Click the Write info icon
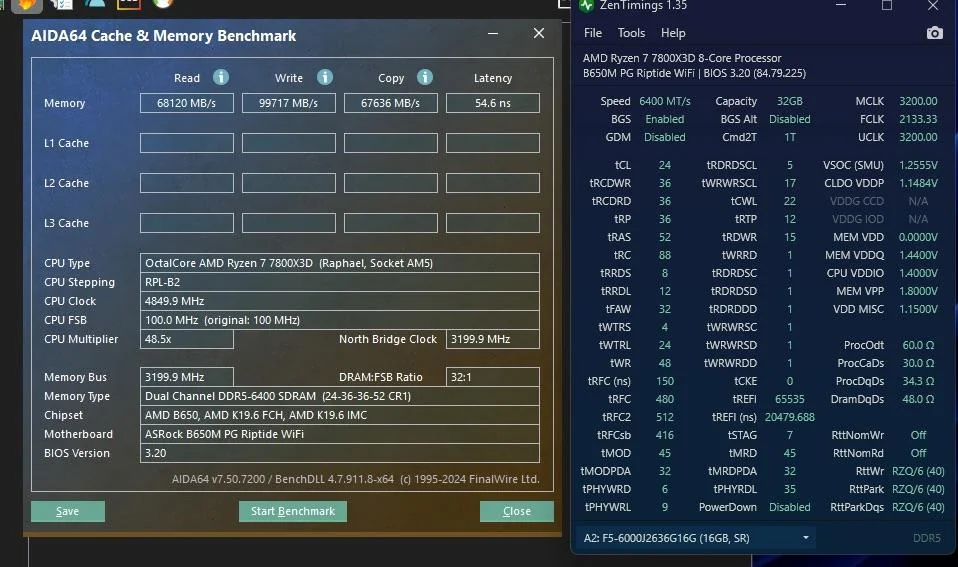Viewport: 958px width, 567px height. pos(324,77)
